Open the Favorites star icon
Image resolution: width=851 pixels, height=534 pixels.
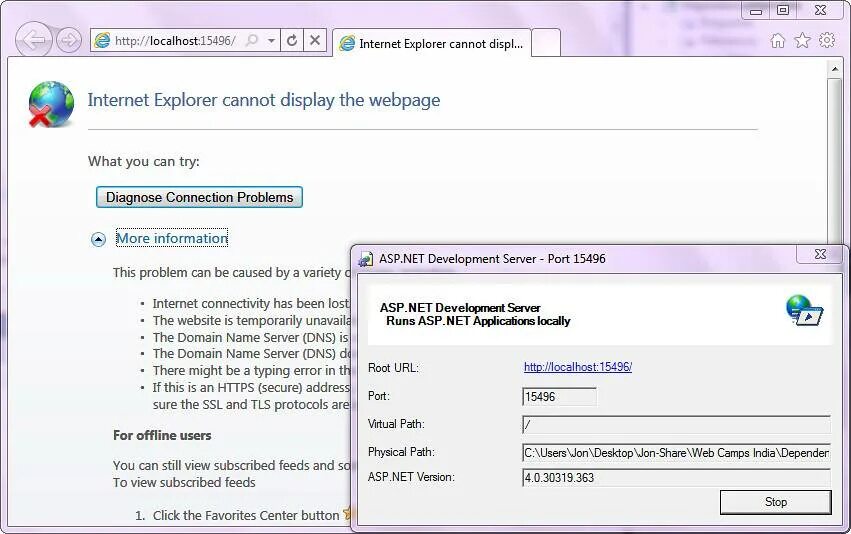802,40
